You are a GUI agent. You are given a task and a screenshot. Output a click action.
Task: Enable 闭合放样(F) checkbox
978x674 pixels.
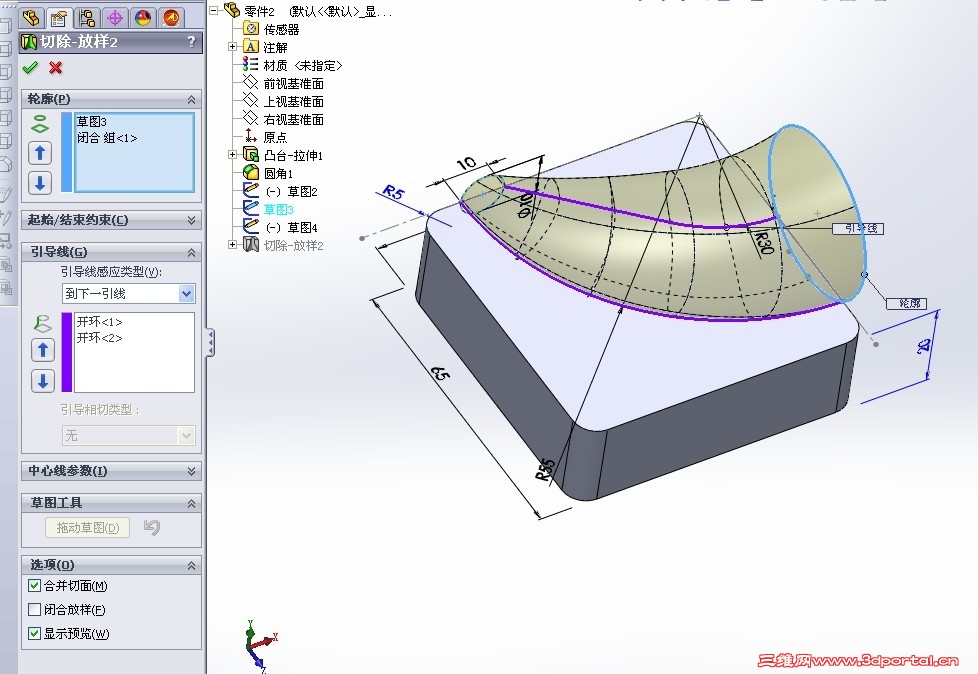point(35,609)
